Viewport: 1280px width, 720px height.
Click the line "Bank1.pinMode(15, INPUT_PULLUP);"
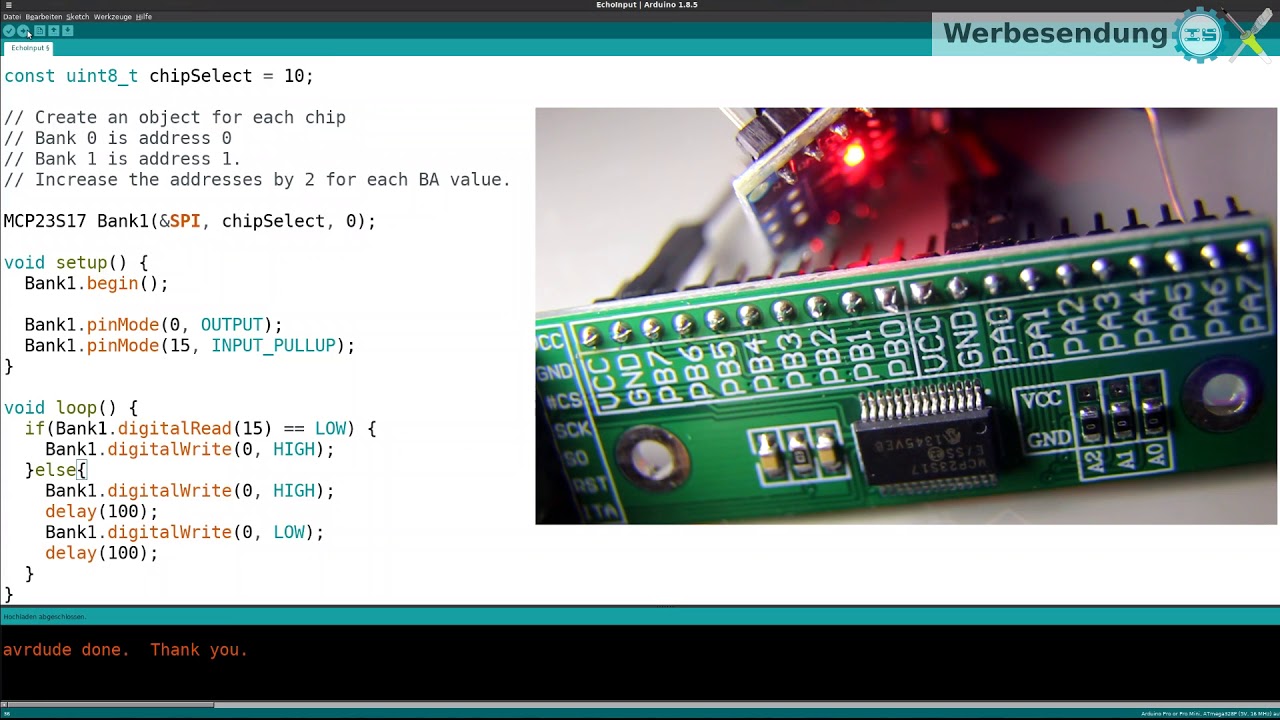point(190,346)
